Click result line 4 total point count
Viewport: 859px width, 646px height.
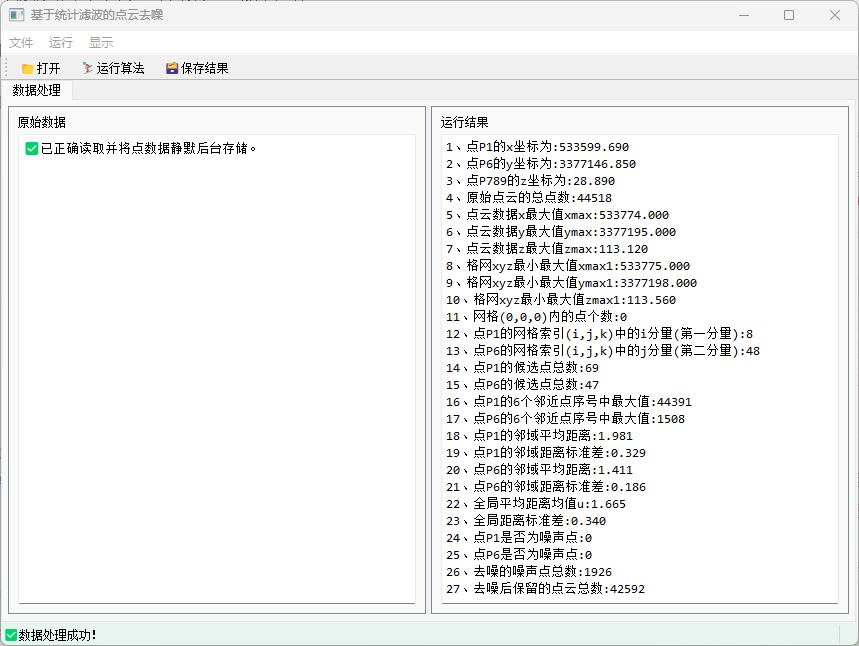pyautogui.click(x=529, y=198)
